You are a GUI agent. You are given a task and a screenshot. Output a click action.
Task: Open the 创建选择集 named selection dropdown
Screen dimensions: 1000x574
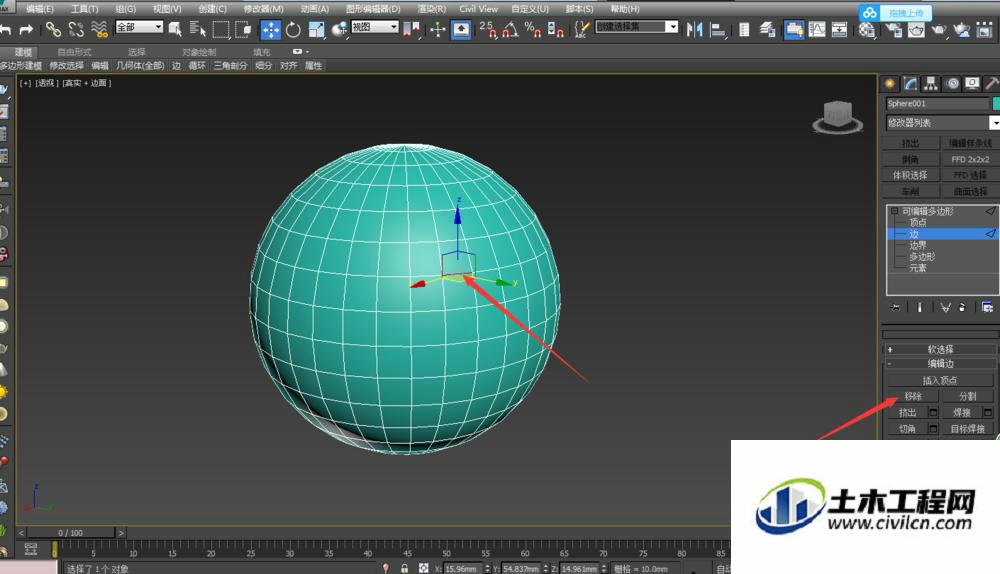[636, 27]
